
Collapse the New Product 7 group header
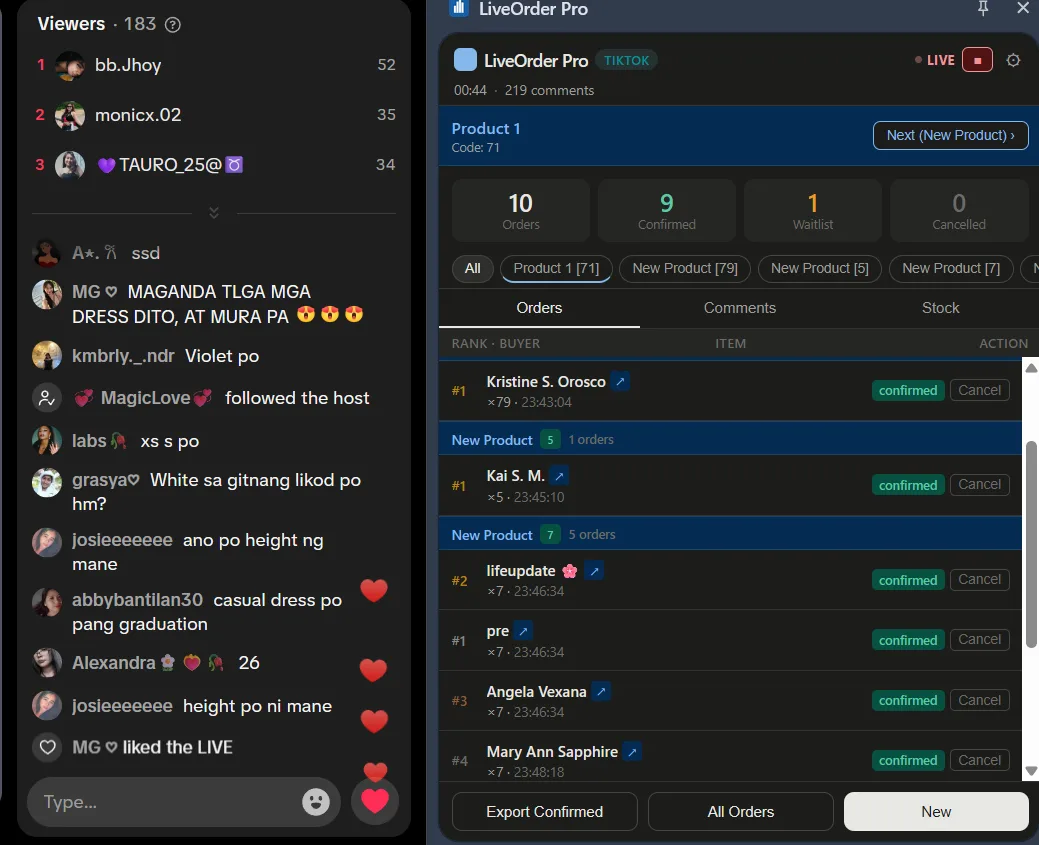pos(730,535)
